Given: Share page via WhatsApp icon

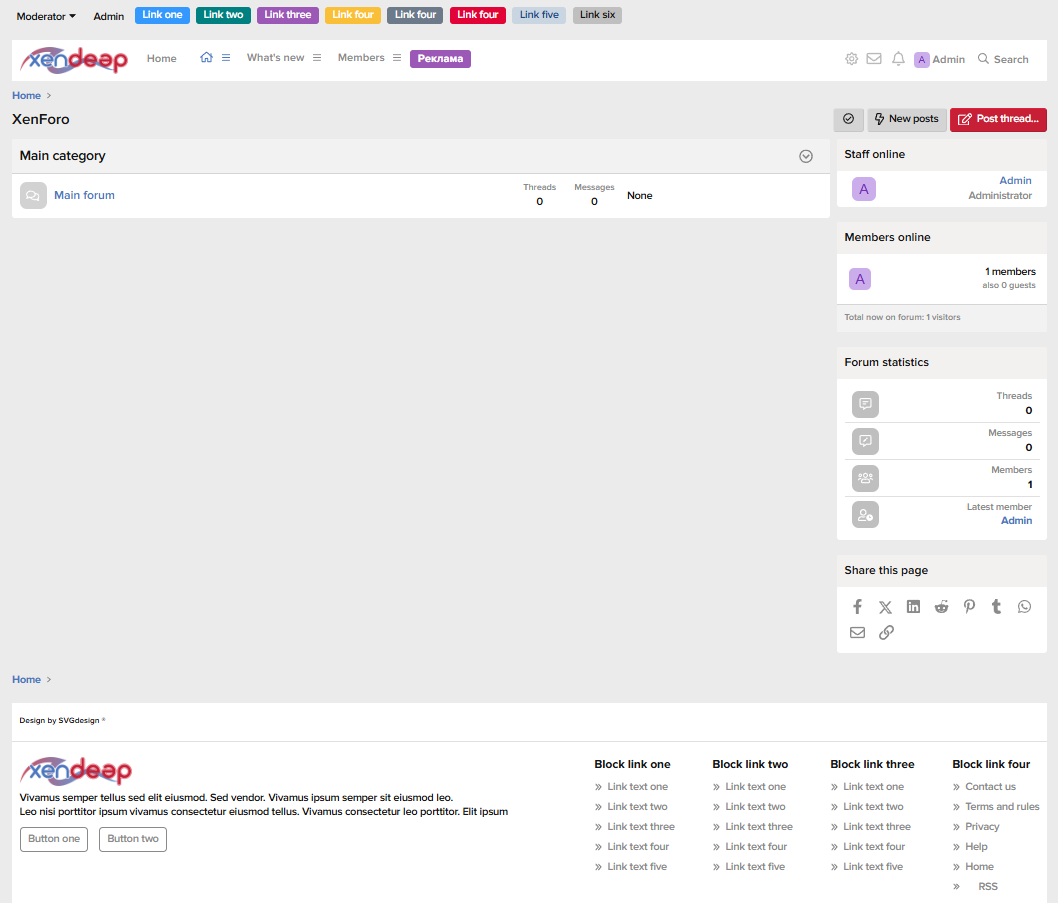Looking at the screenshot, I should 1024,607.
